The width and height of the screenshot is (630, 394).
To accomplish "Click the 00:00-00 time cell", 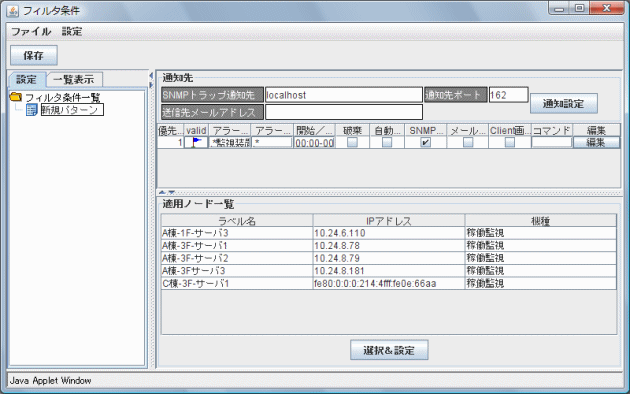I will [314, 143].
